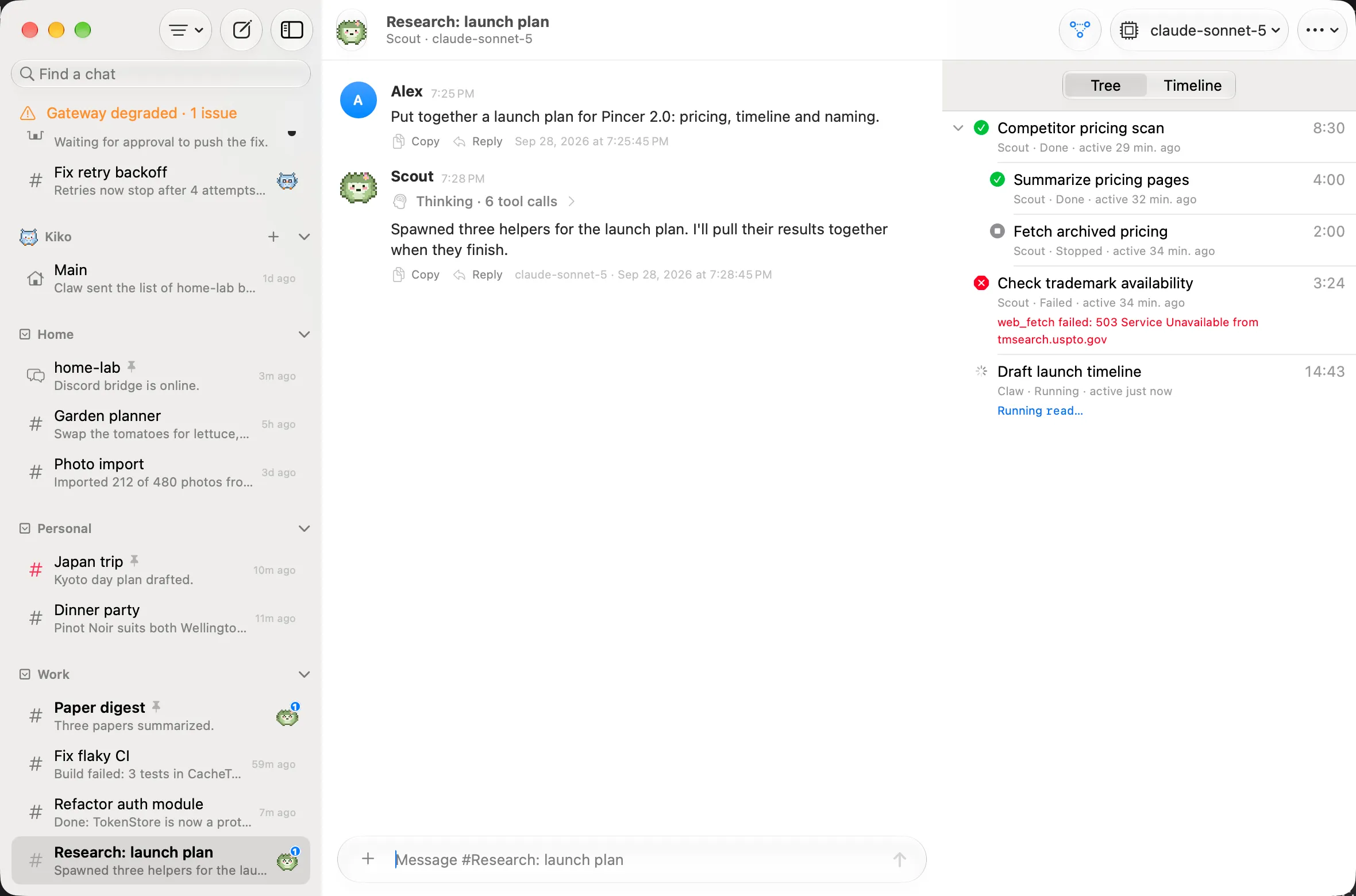
Task: Click the attach plus icon in message box
Action: pyautogui.click(x=368, y=859)
